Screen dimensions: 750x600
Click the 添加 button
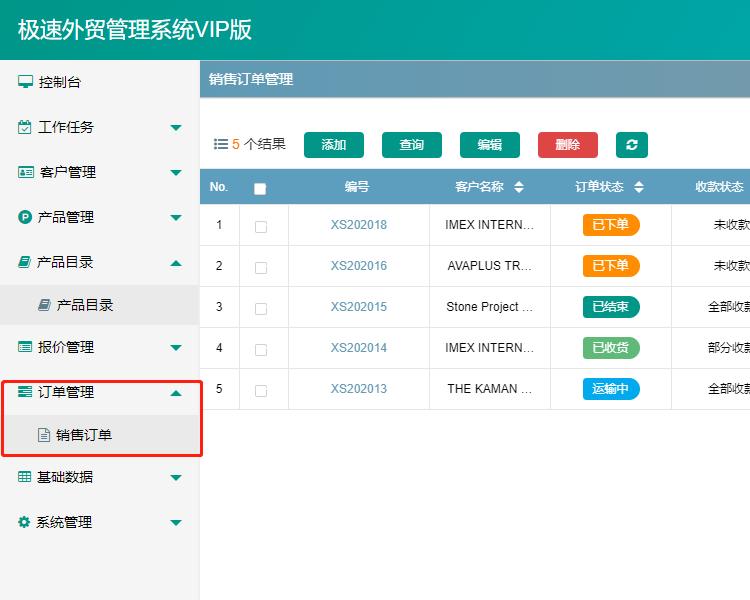(334, 145)
